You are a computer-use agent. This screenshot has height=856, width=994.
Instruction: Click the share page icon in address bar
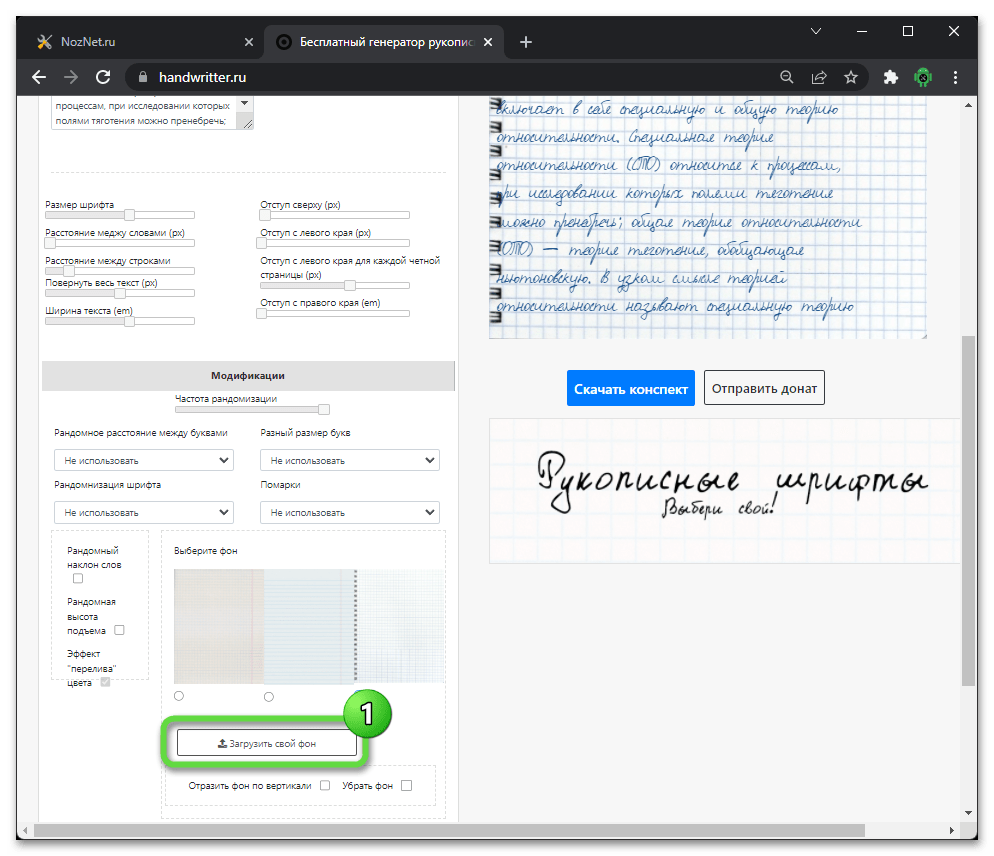pyautogui.click(x=819, y=77)
